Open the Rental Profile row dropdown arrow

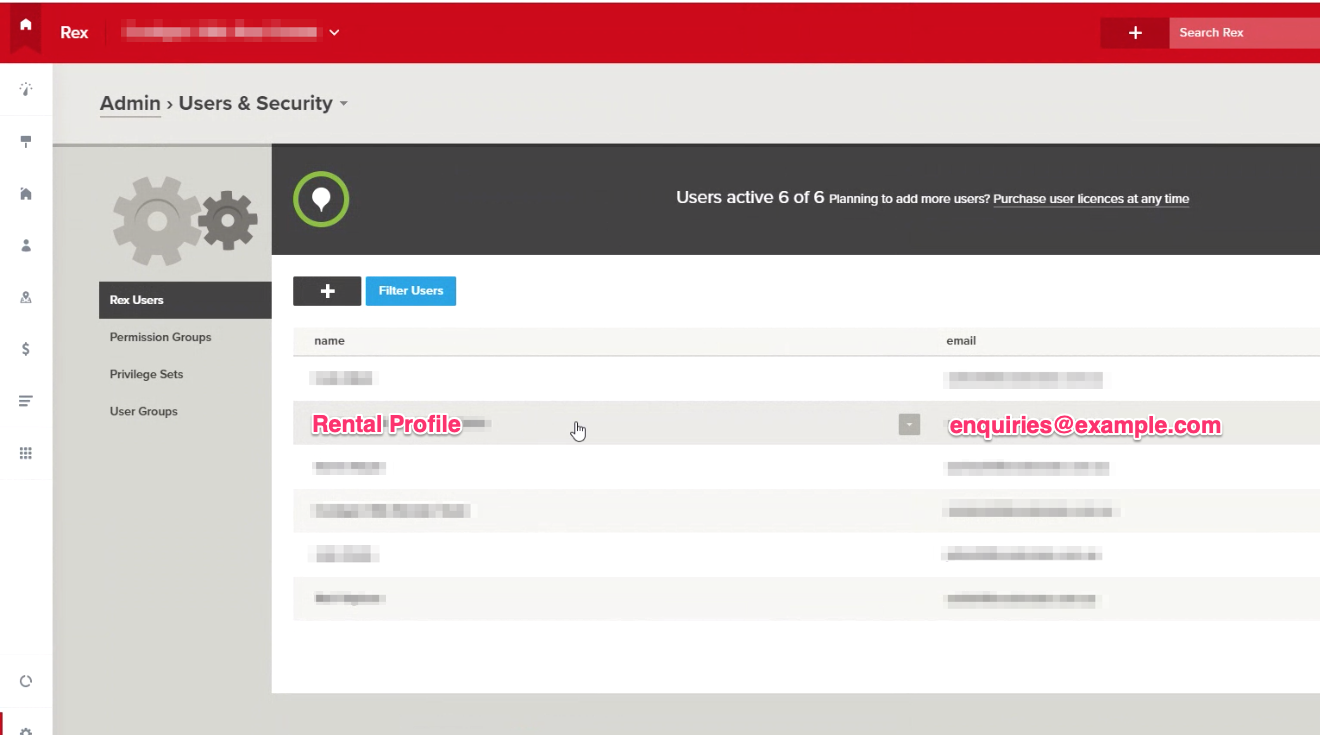pos(909,424)
